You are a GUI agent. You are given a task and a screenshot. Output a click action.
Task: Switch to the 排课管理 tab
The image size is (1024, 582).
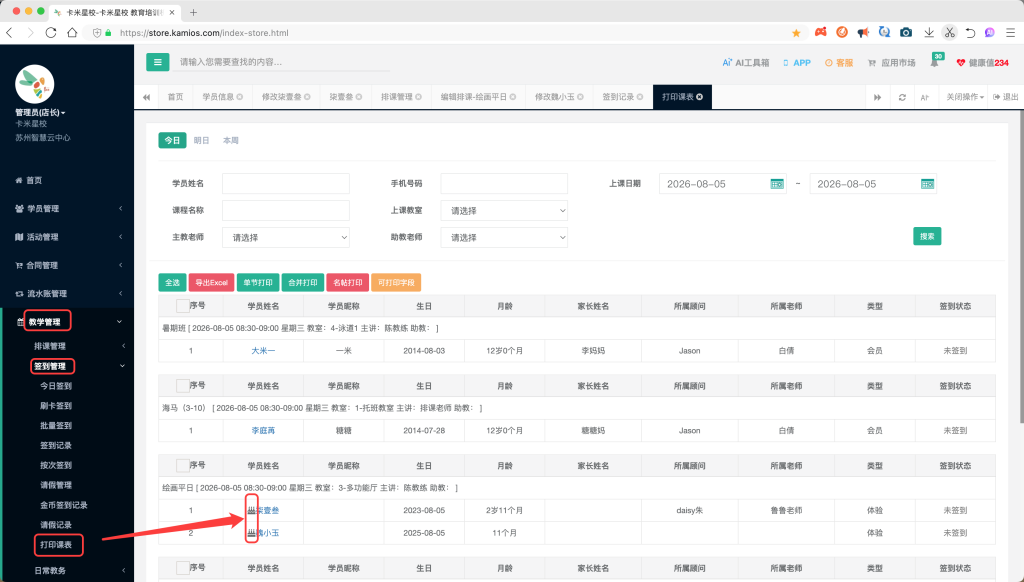point(401,97)
